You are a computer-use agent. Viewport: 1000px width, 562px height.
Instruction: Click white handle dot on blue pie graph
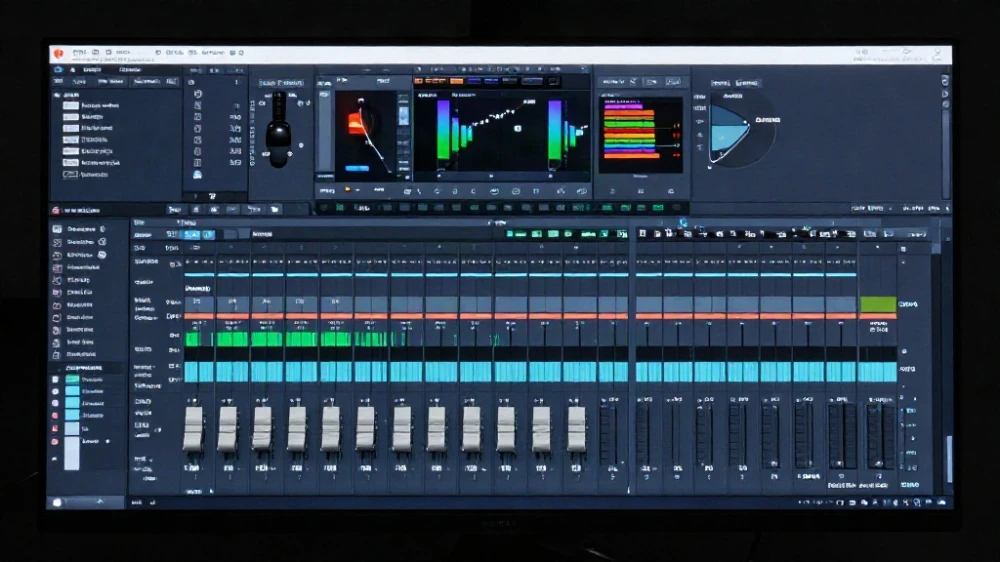[x=746, y=122]
